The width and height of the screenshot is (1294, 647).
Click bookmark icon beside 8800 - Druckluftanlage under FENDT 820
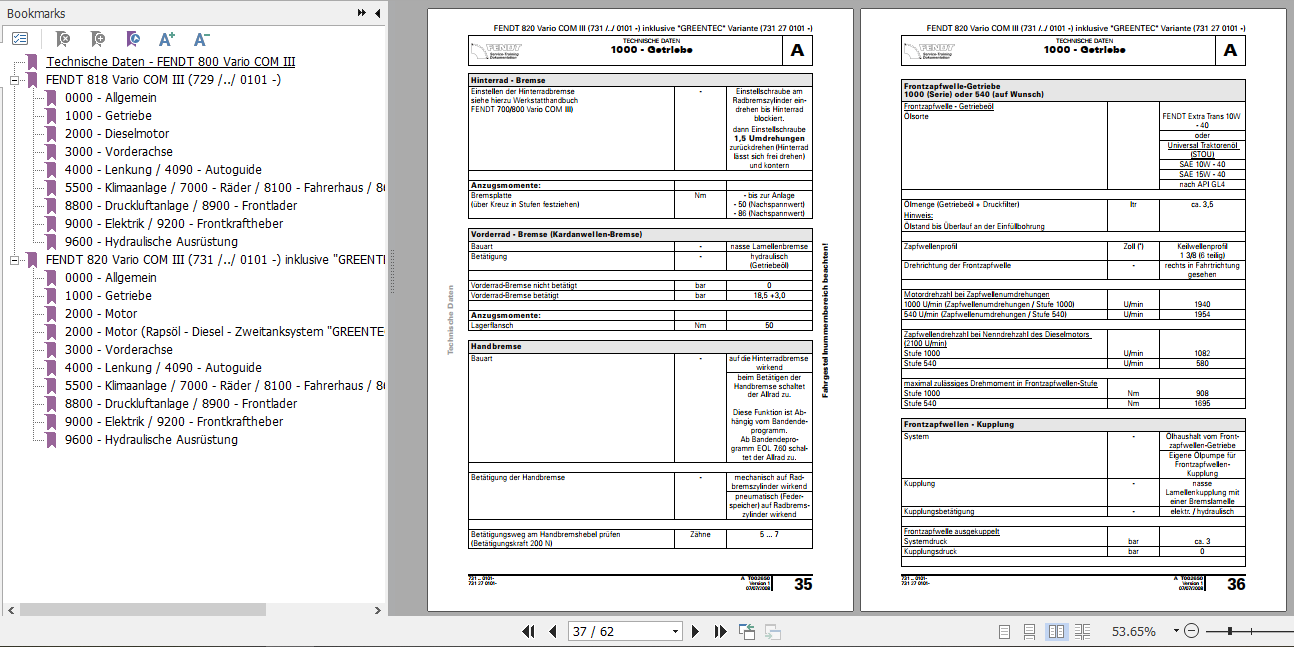[51, 404]
